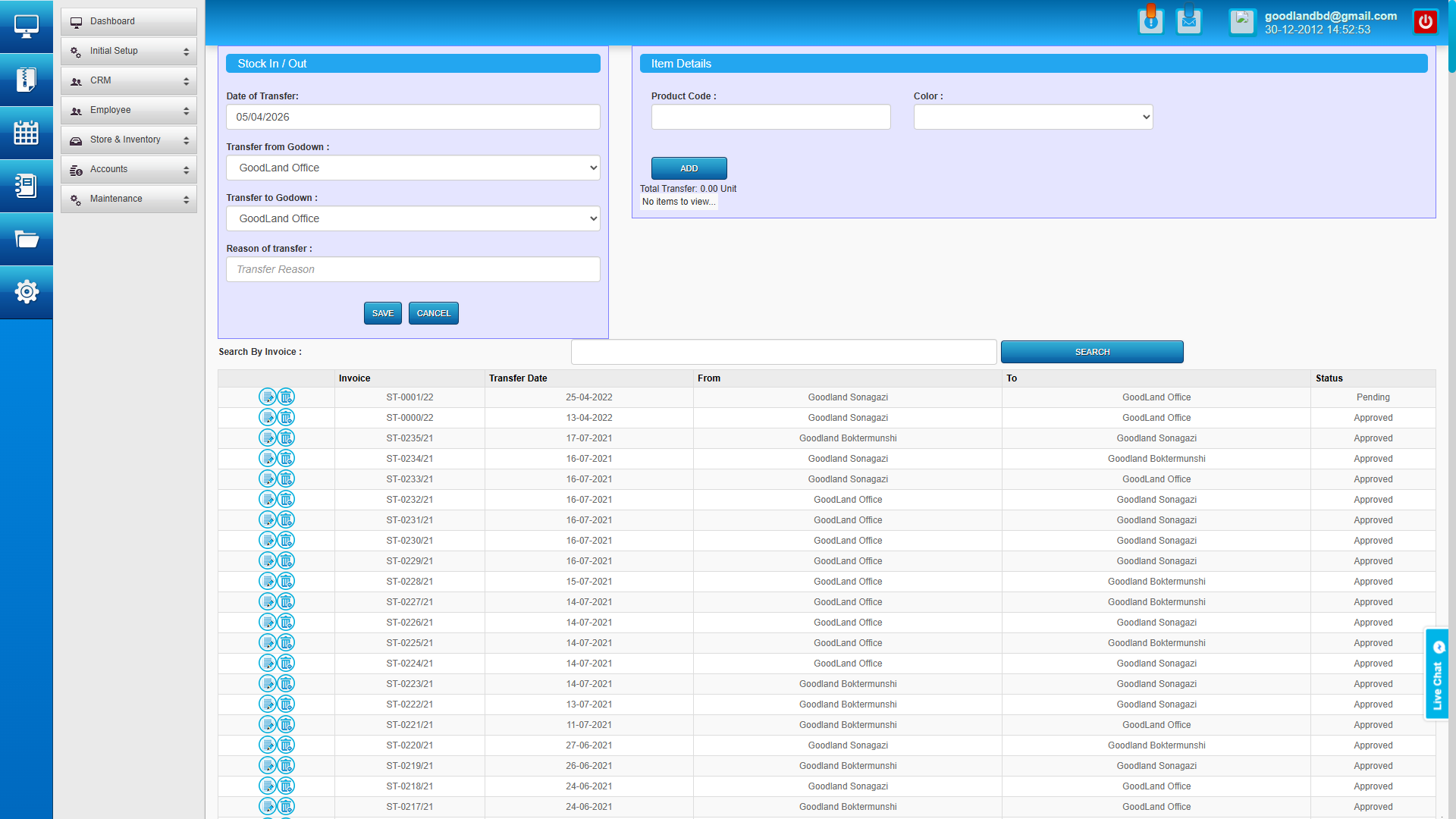This screenshot has height=819, width=1456.
Task: Open the settings gear icon in sidebar
Action: coord(27,291)
